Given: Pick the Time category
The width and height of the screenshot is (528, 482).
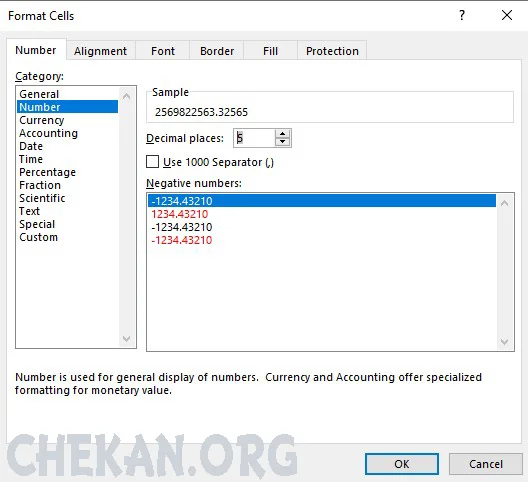Looking at the screenshot, I should coord(67,159).
